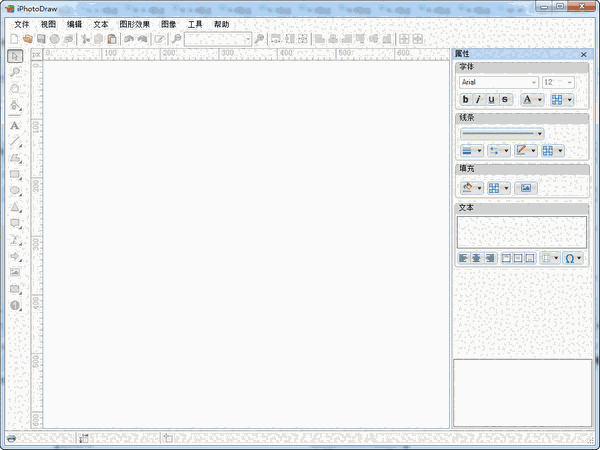Click the Open file folder icon

click(x=28, y=39)
